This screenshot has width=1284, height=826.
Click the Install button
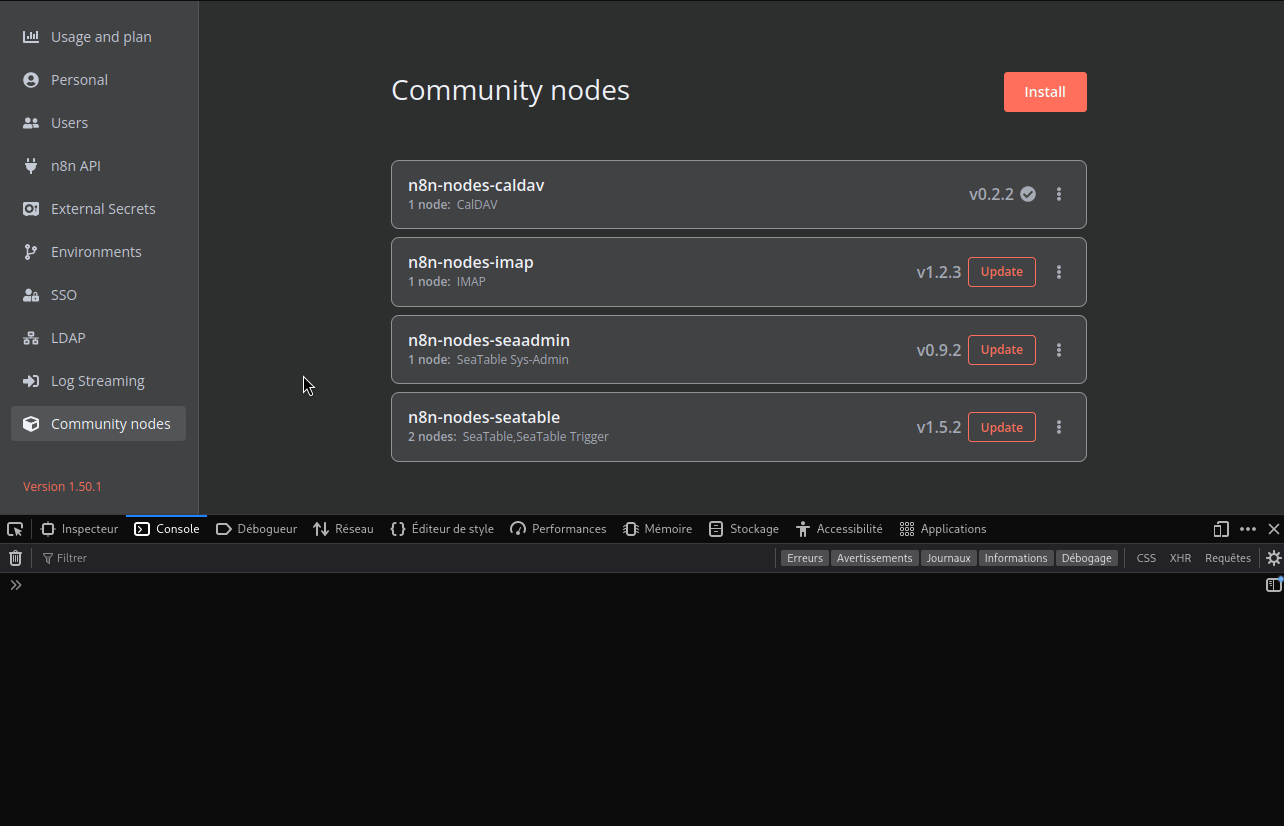[x=1045, y=92]
